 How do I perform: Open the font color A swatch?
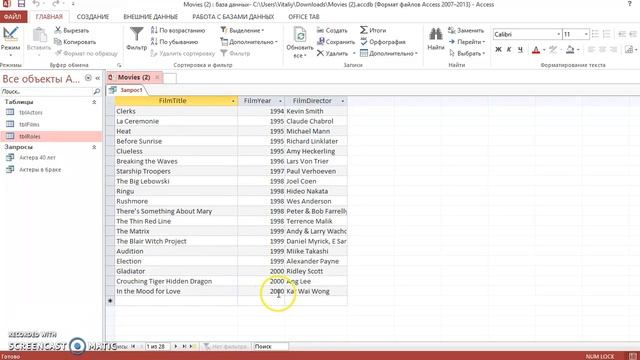pyautogui.click(x=536, y=50)
